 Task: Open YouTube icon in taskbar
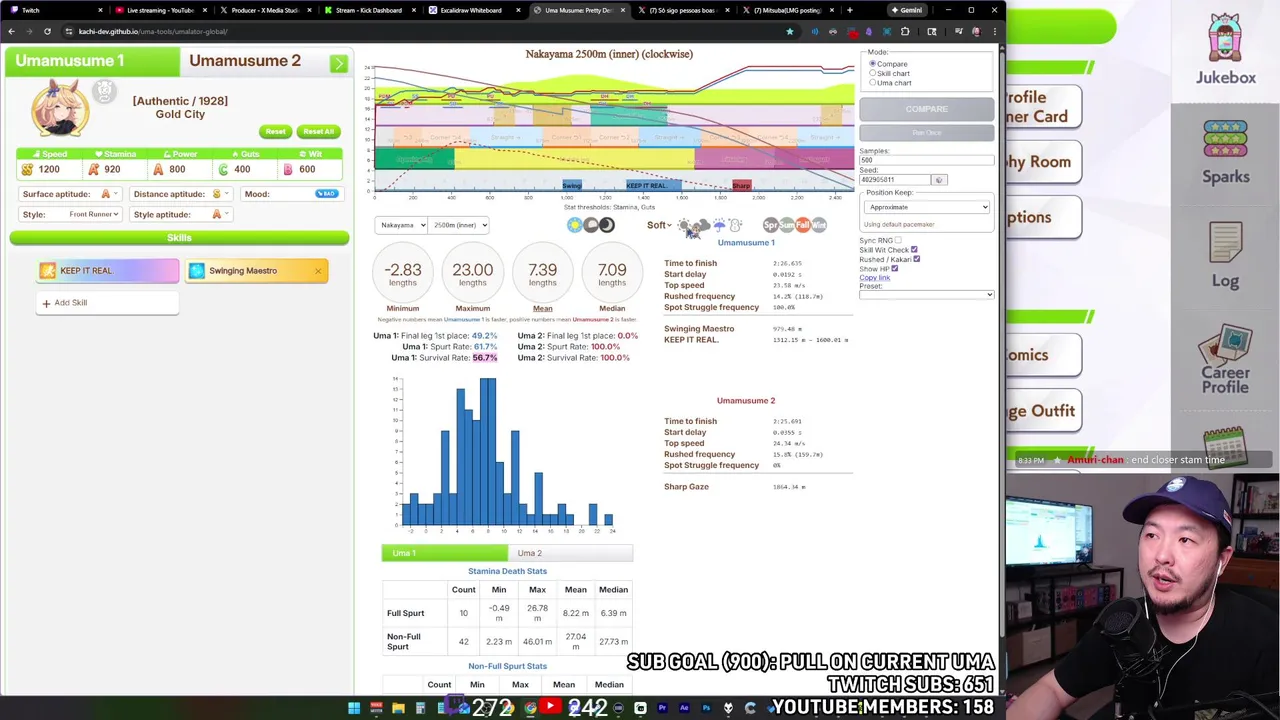tap(550, 708)
